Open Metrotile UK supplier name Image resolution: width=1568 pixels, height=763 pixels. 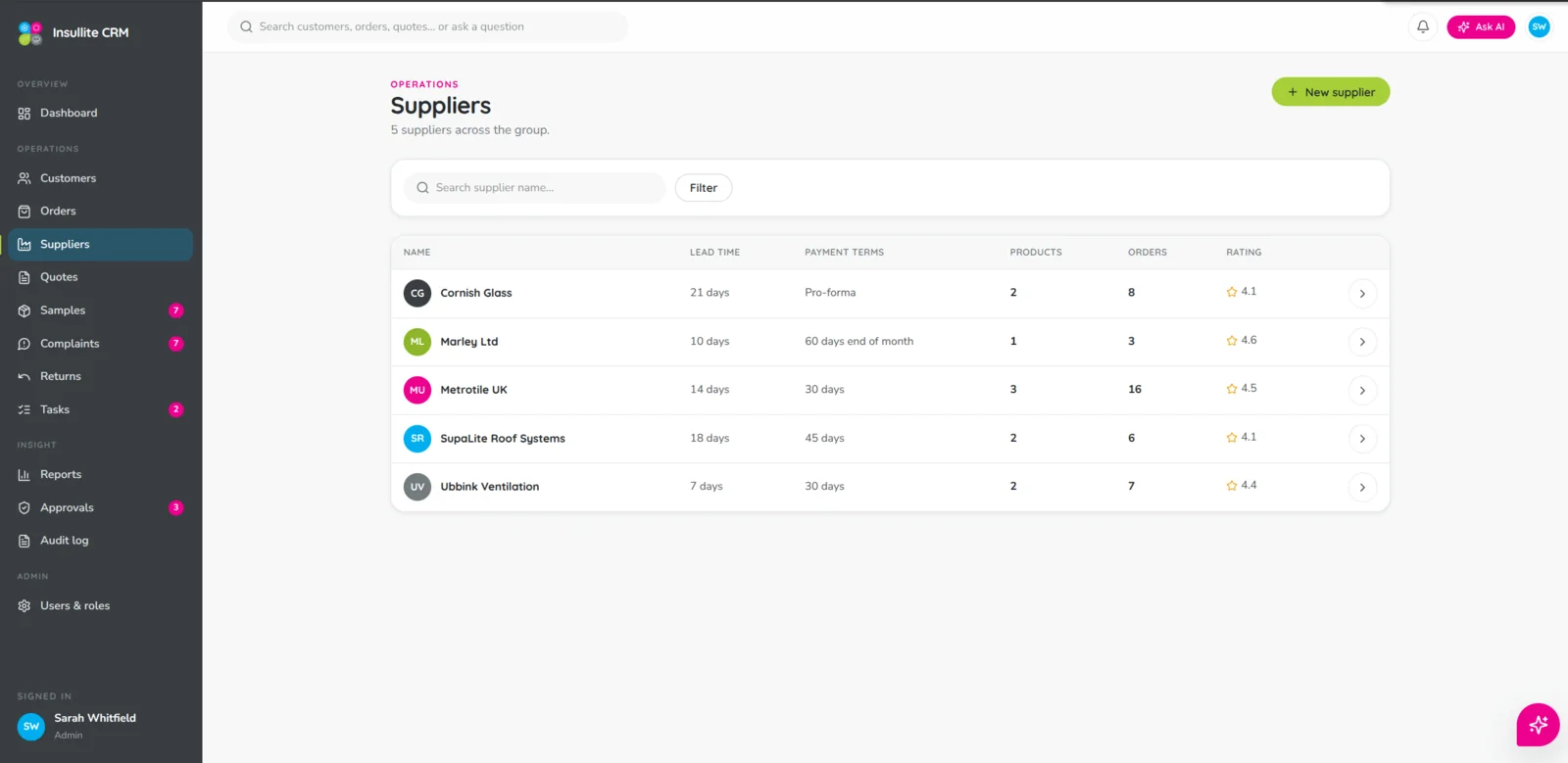click(474, 390)
